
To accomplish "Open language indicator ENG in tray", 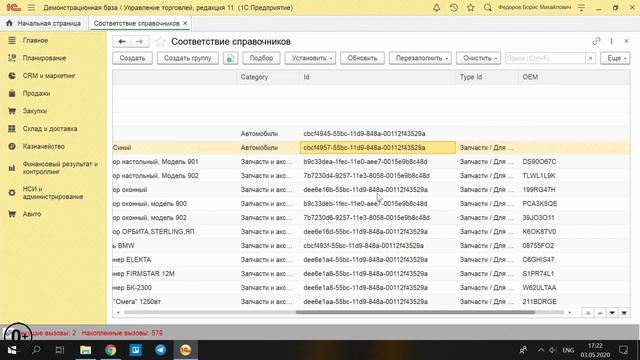I will [568, 350].
